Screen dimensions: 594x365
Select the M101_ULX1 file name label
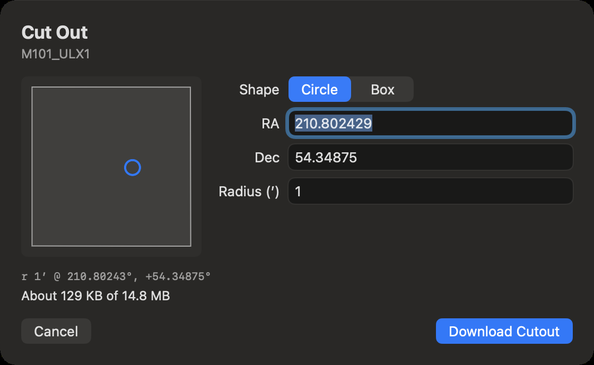pyautogui.click(x=56, y=54)
